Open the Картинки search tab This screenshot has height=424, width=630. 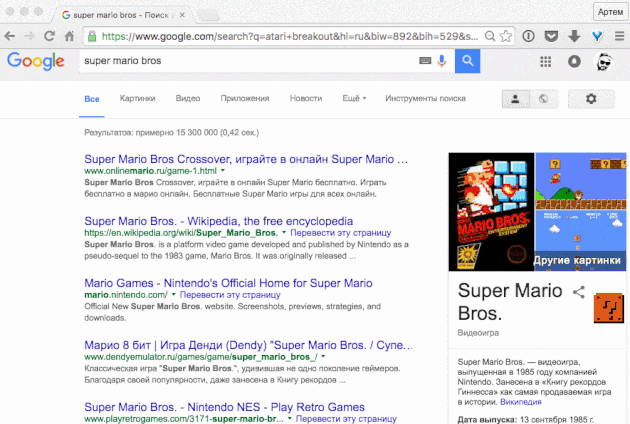click(137, 98)
